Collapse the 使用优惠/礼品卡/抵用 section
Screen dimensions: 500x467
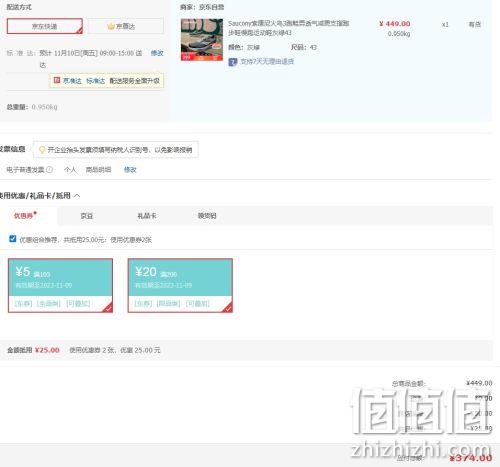77,196
